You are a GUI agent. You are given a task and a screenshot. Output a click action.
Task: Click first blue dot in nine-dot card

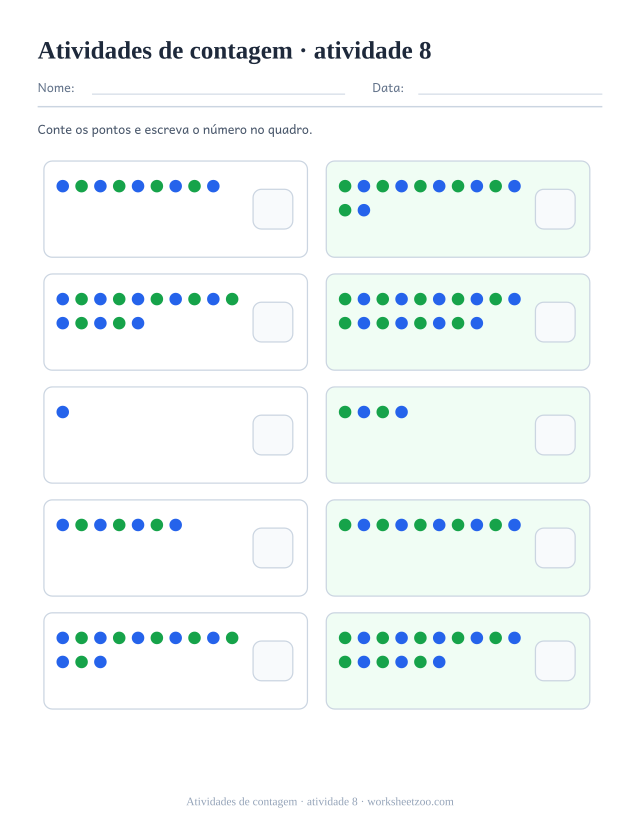pos(63,186)
